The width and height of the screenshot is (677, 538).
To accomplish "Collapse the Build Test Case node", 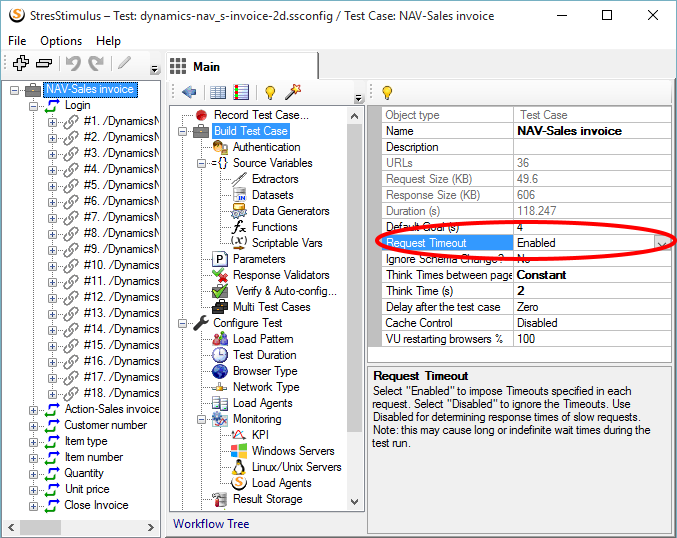I will (x=183, y=131).
